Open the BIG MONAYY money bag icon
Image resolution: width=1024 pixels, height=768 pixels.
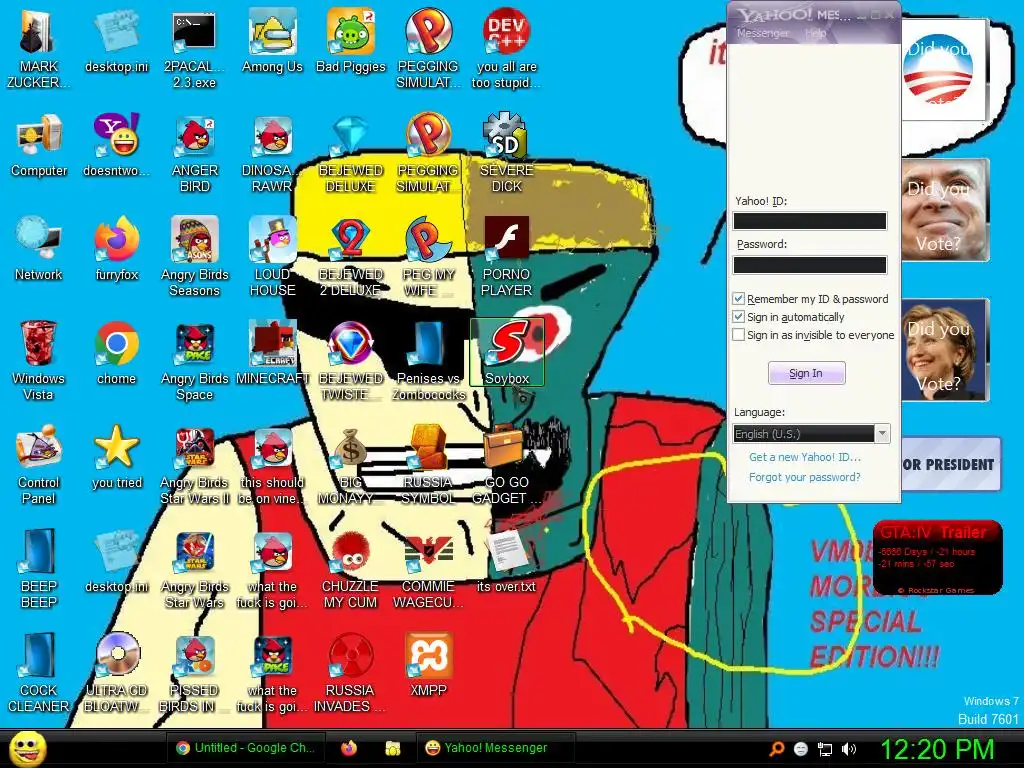pos(351,464)
